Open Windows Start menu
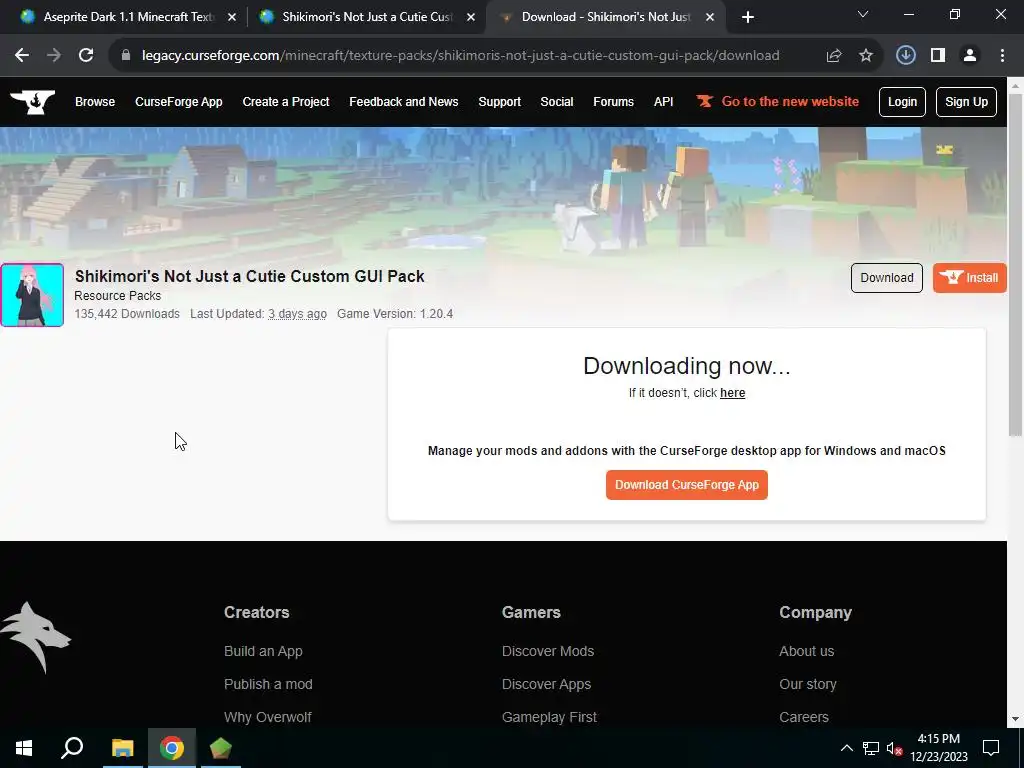Viewport: 1024px width, 768px height. [24, 748]
